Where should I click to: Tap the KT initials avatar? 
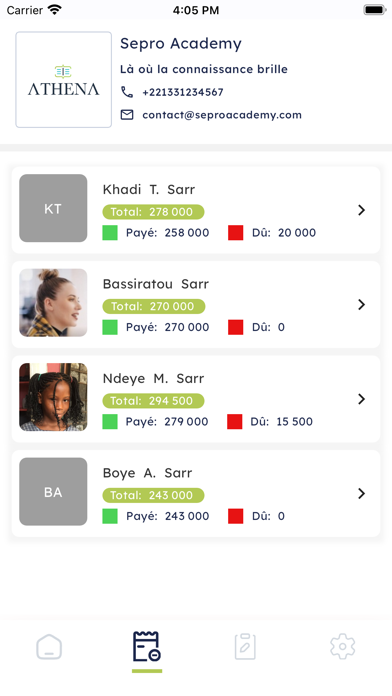[53, 208]
